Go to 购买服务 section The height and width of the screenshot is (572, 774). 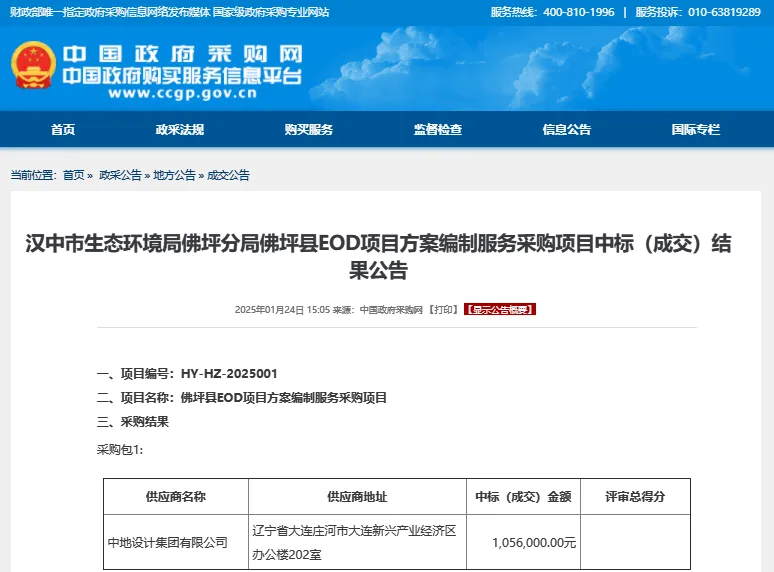(309, 130)
